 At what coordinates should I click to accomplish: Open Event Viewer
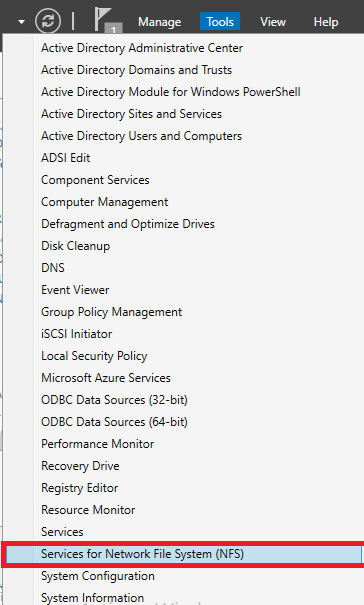click(75, 290)
